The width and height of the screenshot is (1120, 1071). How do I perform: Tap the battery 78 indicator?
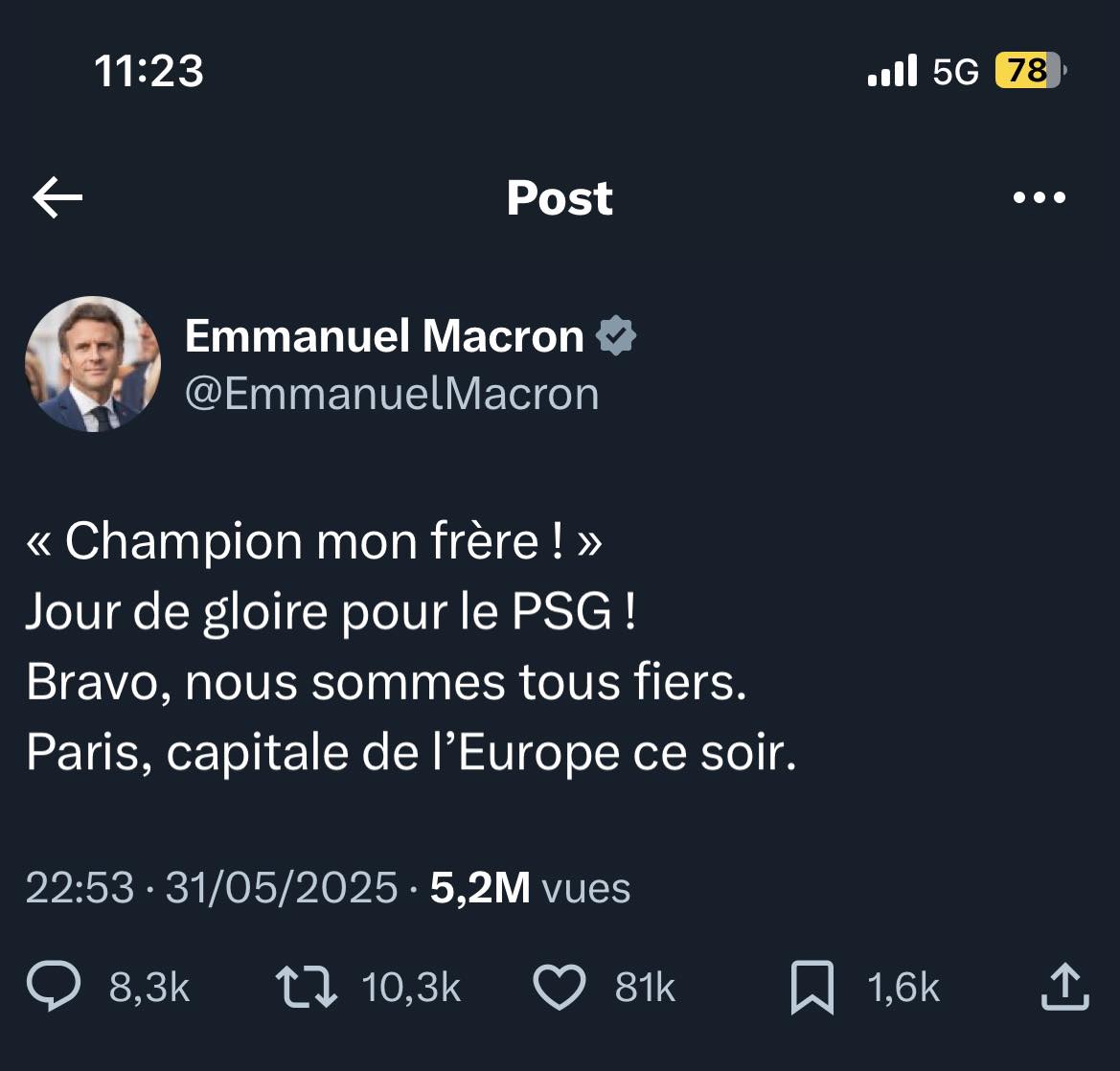tap(1031, 71)
